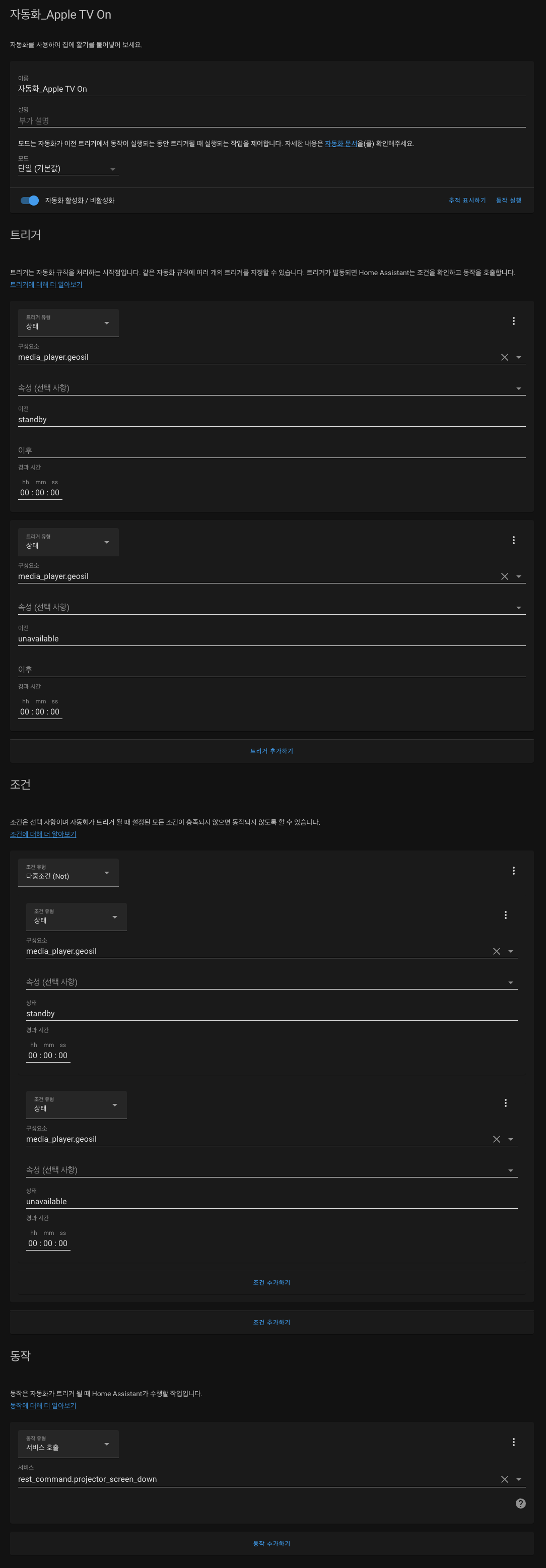Click 이후 field in standby trigger
This screenshot has width=546, height=1568.
pos(271,450)
